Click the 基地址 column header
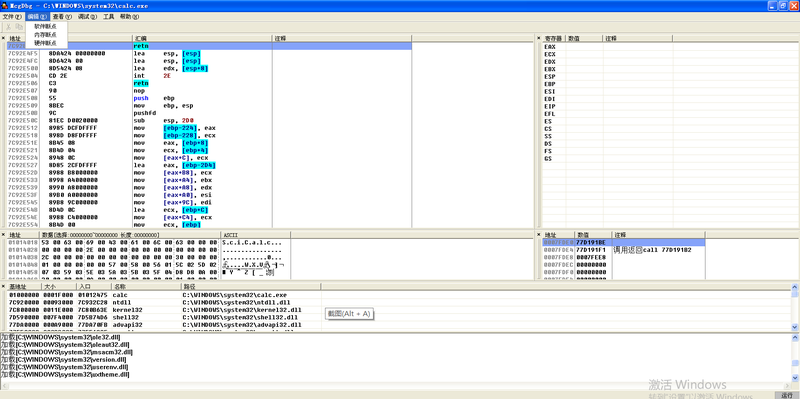The height and width of the screenshot is (399, 800). (24, 287)
